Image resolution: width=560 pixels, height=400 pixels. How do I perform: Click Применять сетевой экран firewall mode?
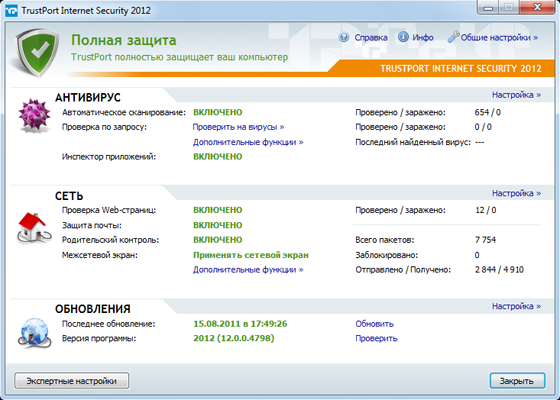[x=251, y=255]
